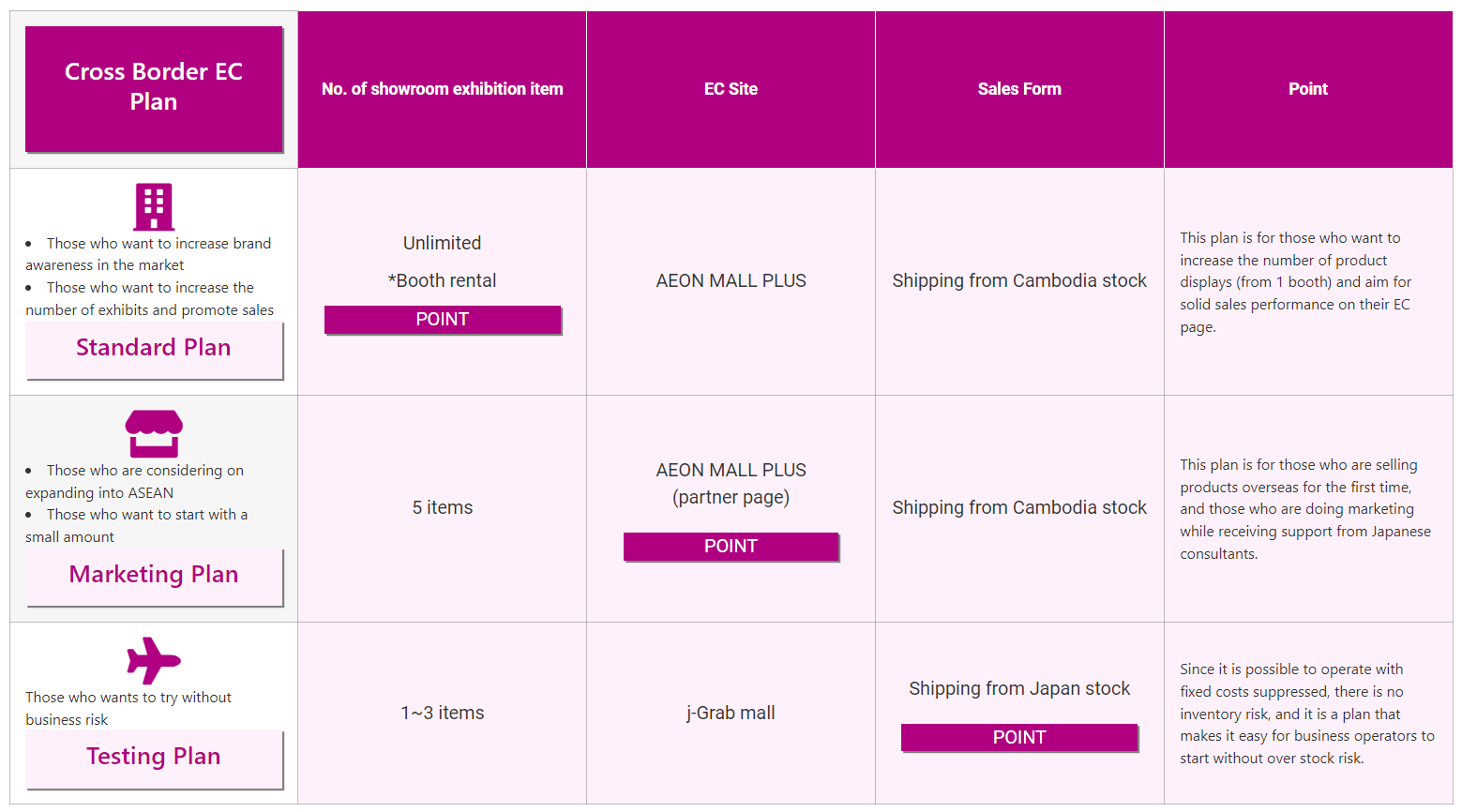Click 'Shipping from Cambodia stock' in Marketing row
Image resolution: width=1462 pixels, height=812 pixels.
[x=1019, y=507]
